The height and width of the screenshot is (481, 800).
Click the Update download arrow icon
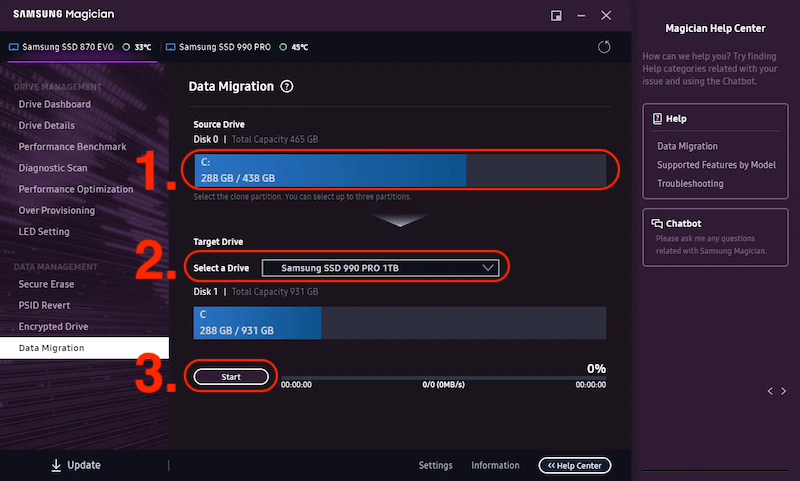coord(56,465)
